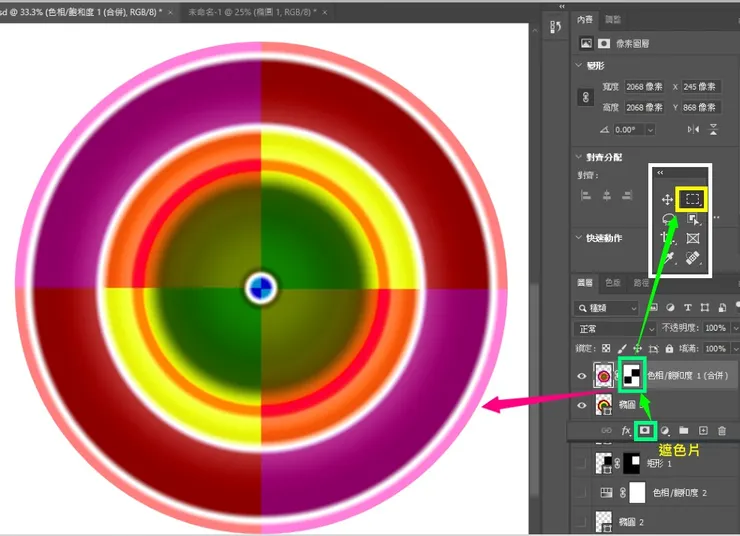Click the 寬度 input field
This screenshot has width=740, height=536.
coord(646,86)
